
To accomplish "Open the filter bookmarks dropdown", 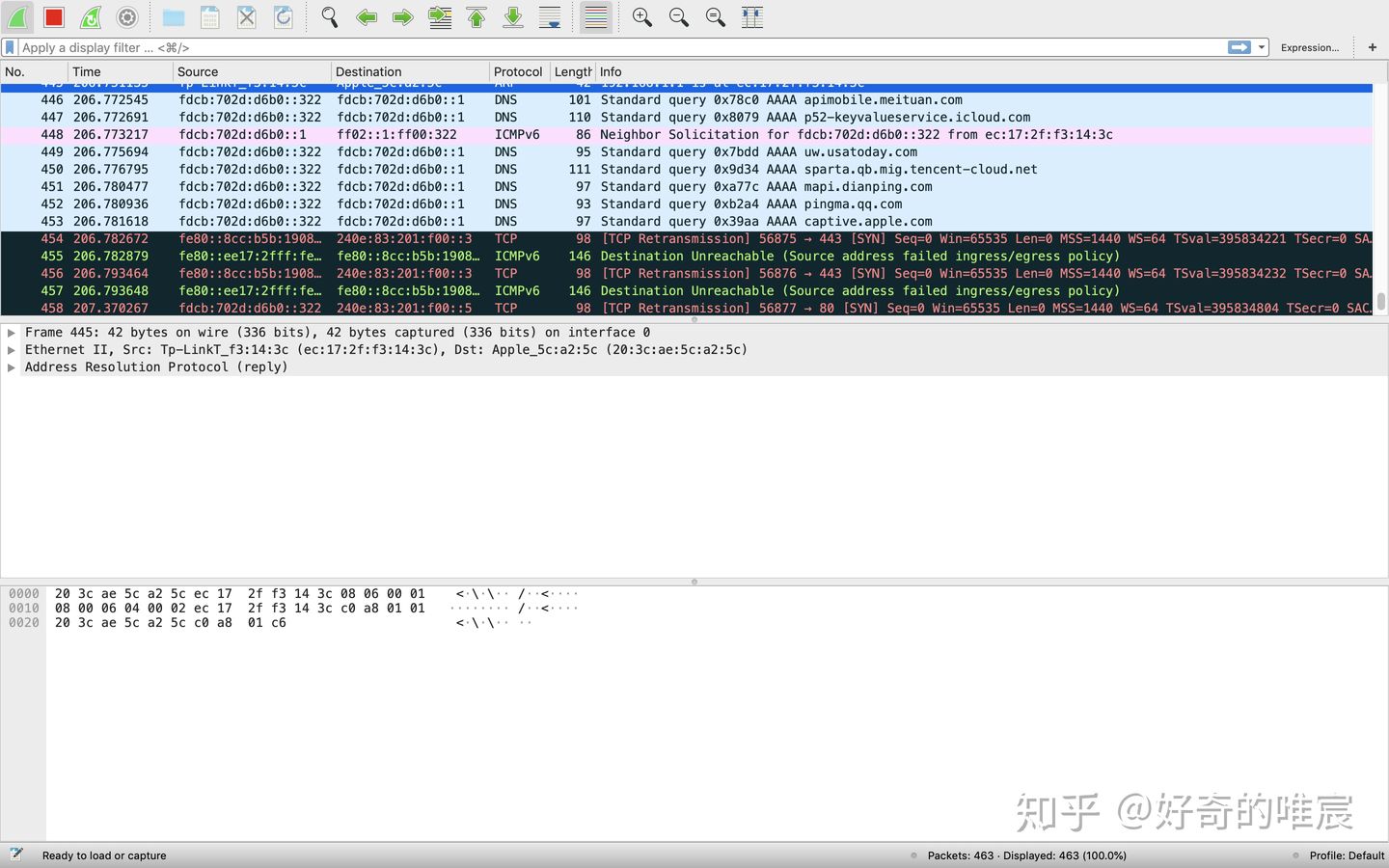I will tap(10, 46).
